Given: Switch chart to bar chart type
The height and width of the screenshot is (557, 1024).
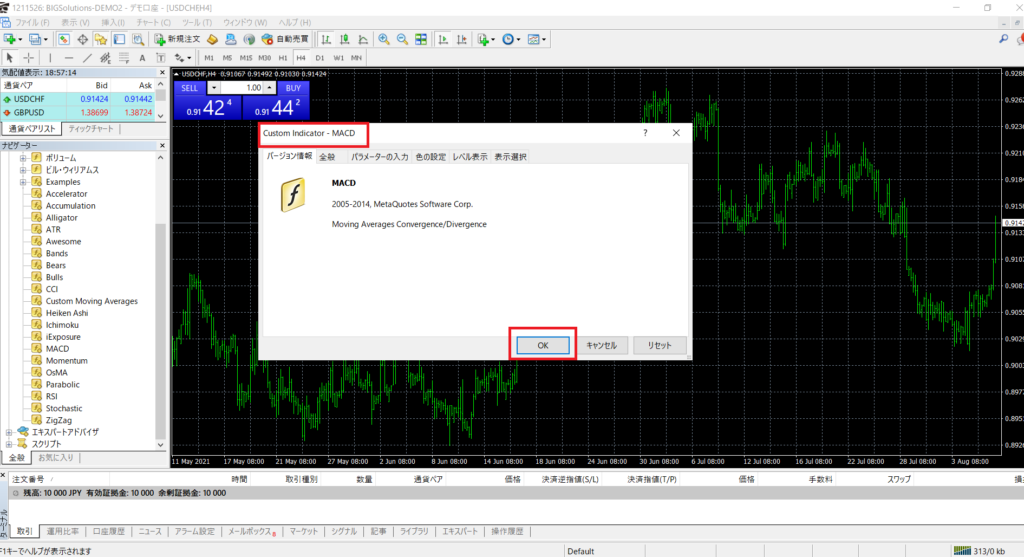Looking at the screenshot, I should [325, 39].
